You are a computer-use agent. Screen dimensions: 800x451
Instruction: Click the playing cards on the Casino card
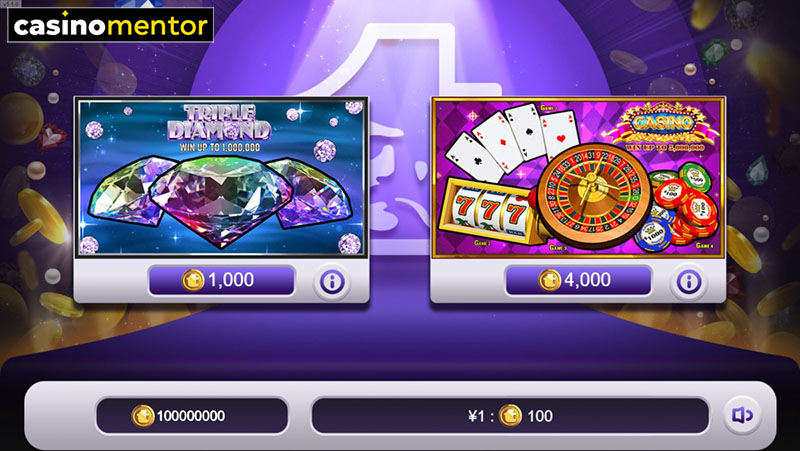(512, 141)
